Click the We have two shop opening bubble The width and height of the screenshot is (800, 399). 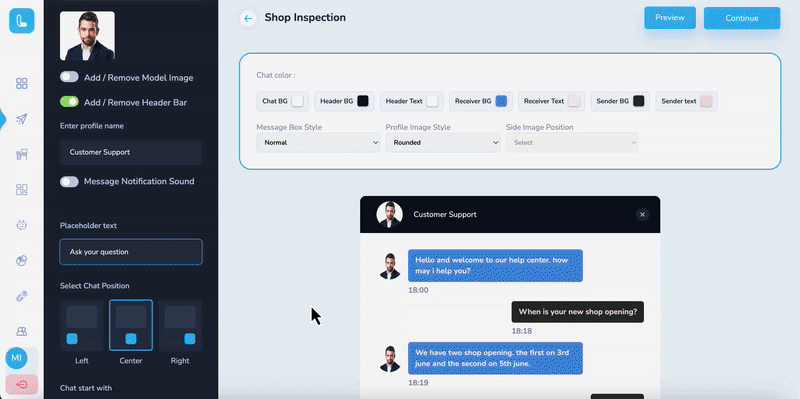495,358
